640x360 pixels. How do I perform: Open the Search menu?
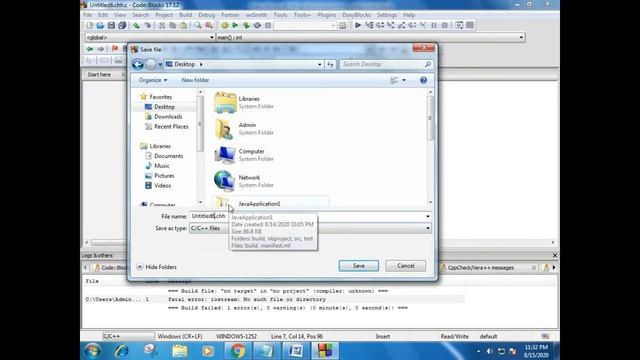point(140,15)
